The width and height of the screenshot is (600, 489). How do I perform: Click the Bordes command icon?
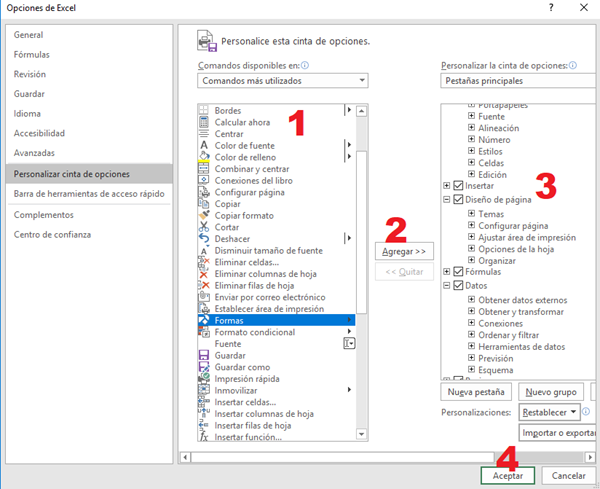204,111
